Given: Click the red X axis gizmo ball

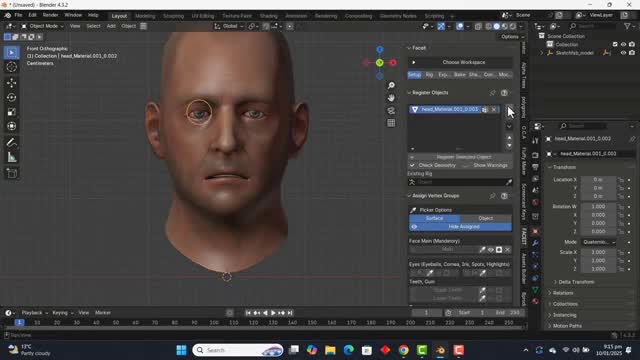Looking at the screenshot, I should (393, 63).
